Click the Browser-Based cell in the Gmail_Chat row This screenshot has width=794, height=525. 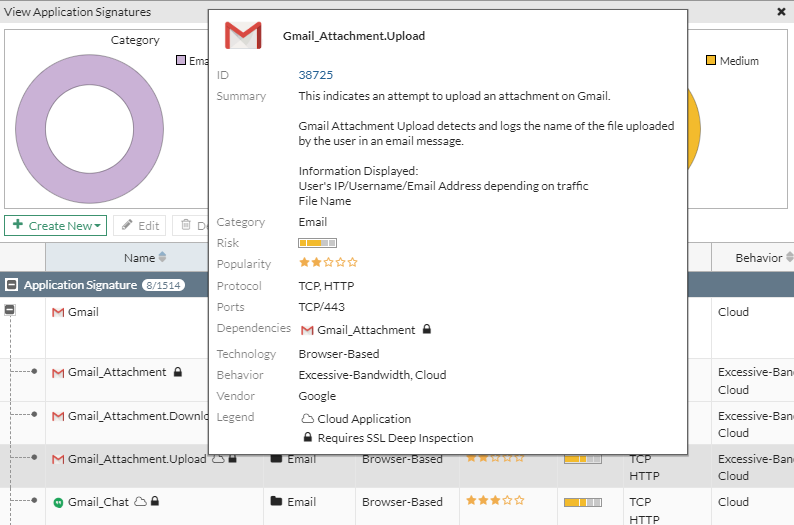pyautogui.click(x=402, y=502)
